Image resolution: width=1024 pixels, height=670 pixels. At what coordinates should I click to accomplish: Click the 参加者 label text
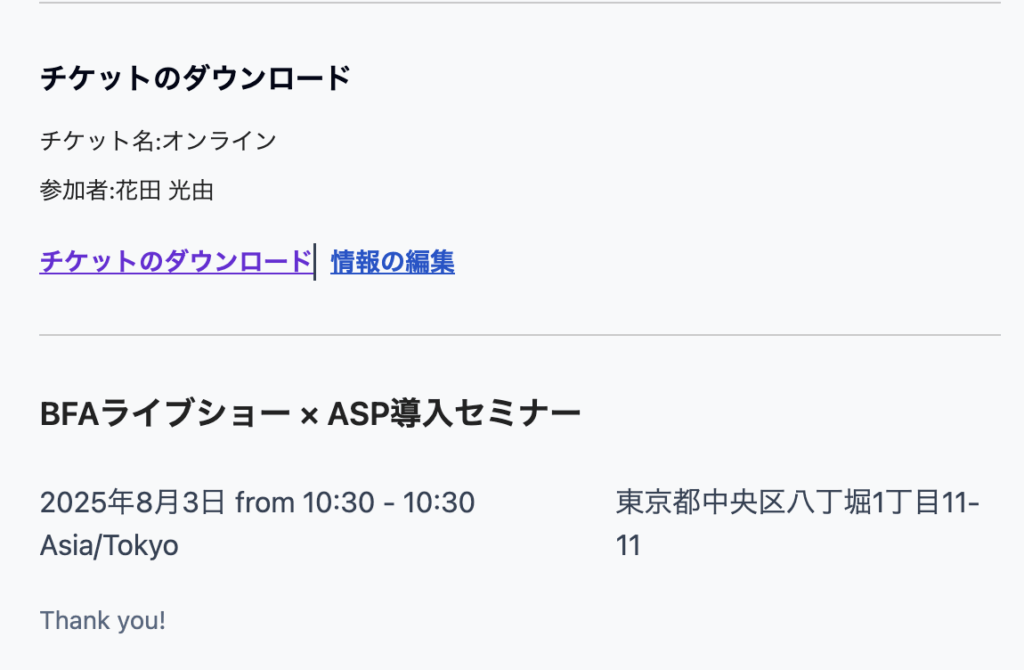pyautogui.click(x=74, y=190)
